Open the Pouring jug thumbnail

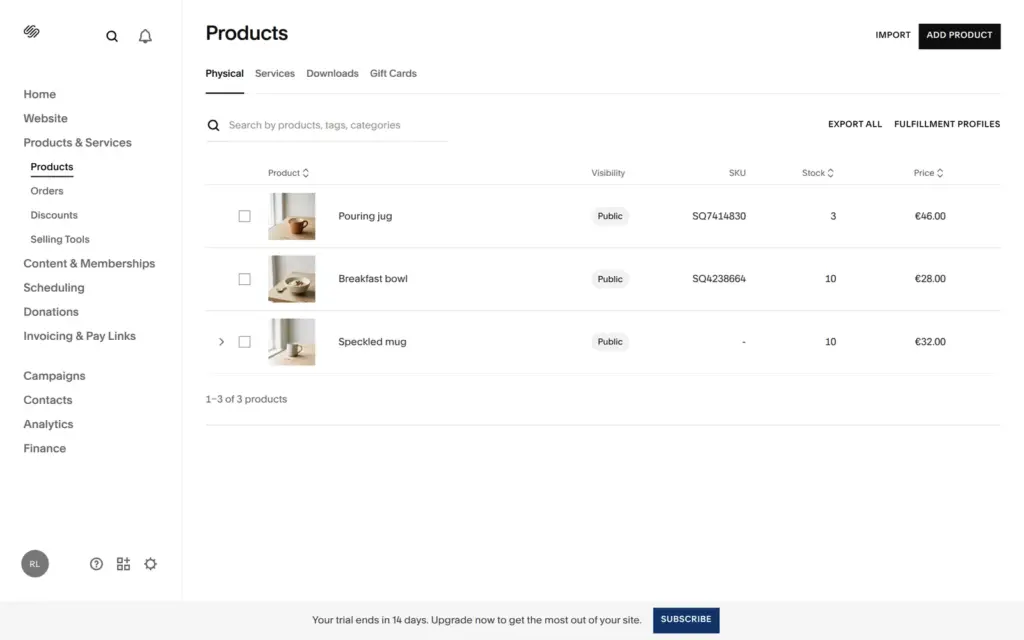click(x=291, y=216)
